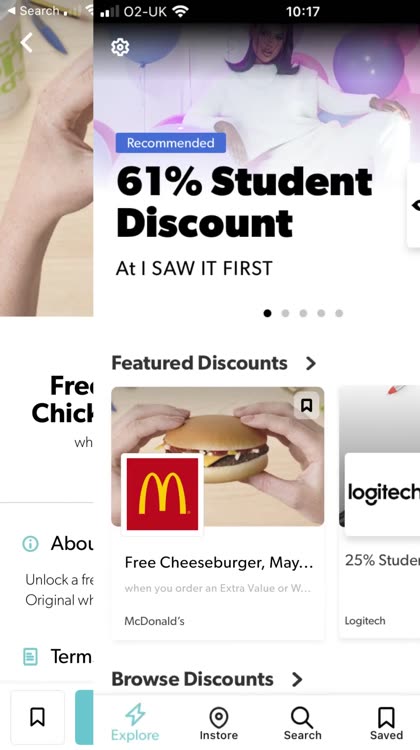Bookmark the McDonald's cheeseburger offer
This screenshot has height=750, width=420.
[x=306, y=406]
